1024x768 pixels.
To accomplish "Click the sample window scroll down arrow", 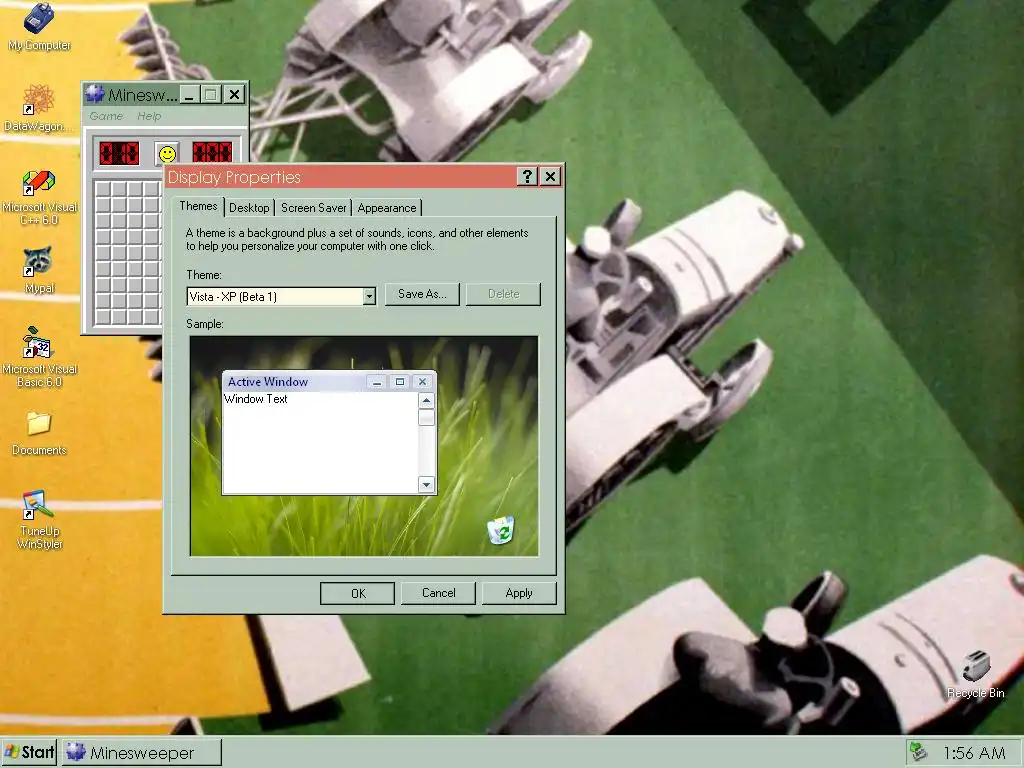I will (x=426, y=484).
